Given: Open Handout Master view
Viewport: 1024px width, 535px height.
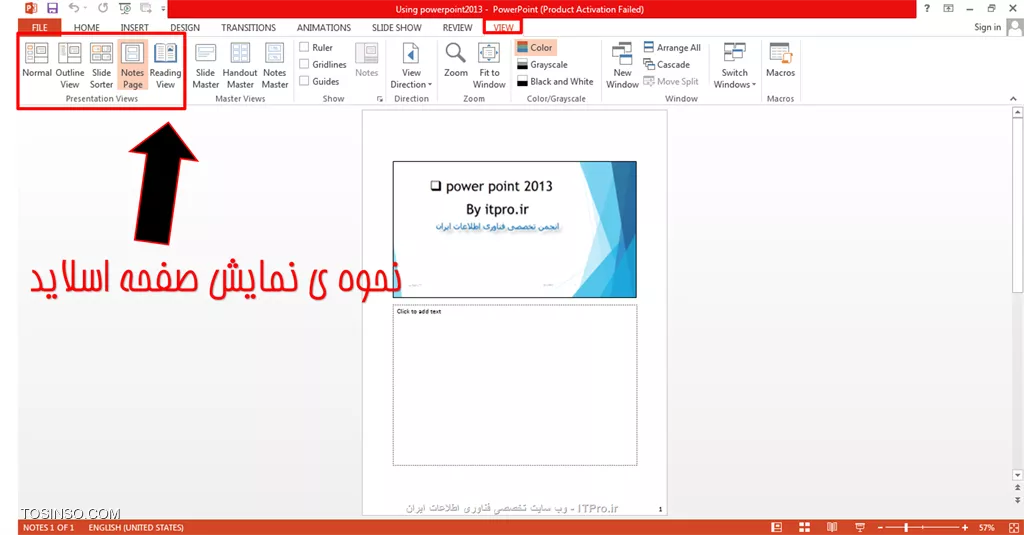Looking at the screenshot, I should [240, 65].
